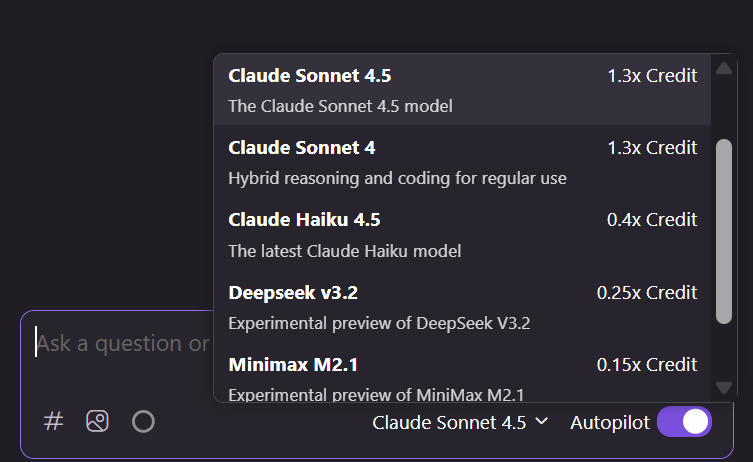
Task: Click Hybrid reasoning and coding description
Action: [397, 178]
